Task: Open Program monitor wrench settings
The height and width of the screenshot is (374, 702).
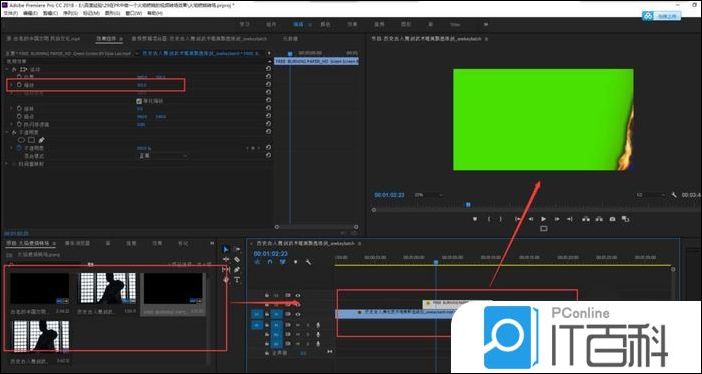Action: (x=674, y=195)
